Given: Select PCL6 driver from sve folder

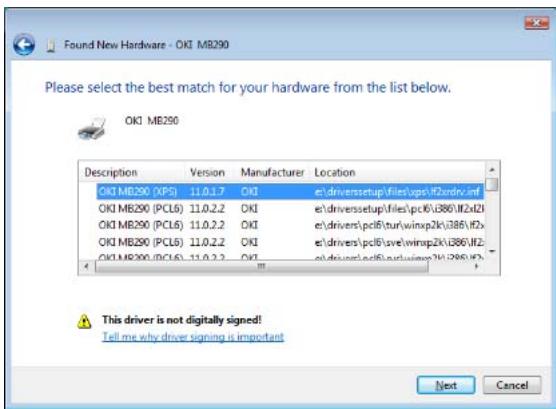Looking at the screenshot, I should [x=290, y=242].
